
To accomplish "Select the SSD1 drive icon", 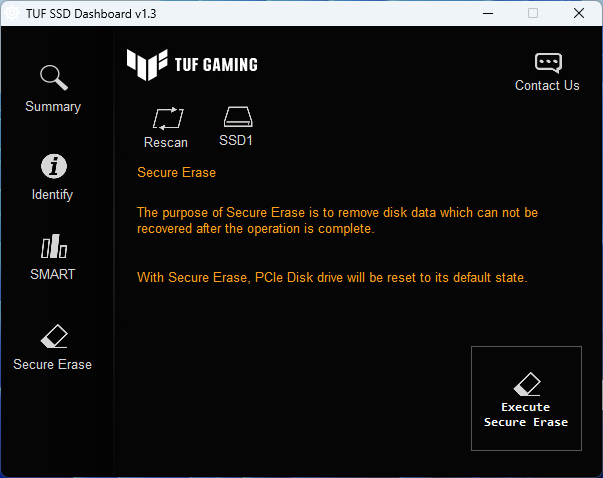I will (x=238, y=117).
